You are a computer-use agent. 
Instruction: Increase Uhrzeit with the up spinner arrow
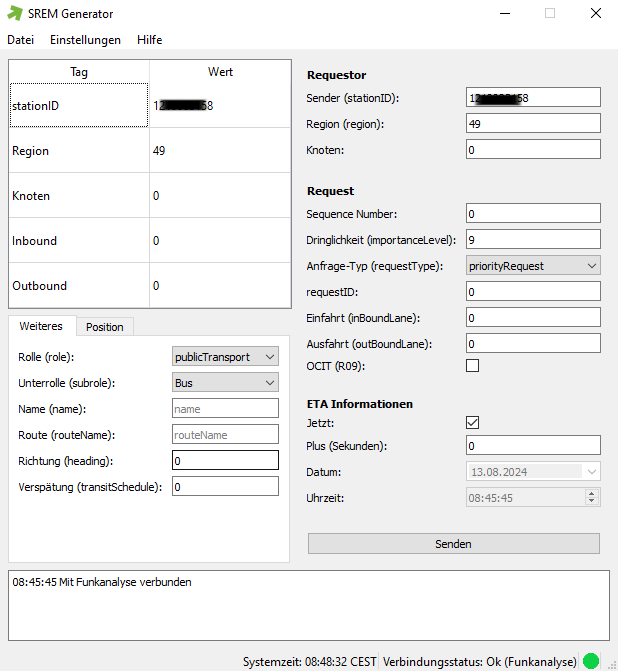pyautogui.click(x=591, y=493)
